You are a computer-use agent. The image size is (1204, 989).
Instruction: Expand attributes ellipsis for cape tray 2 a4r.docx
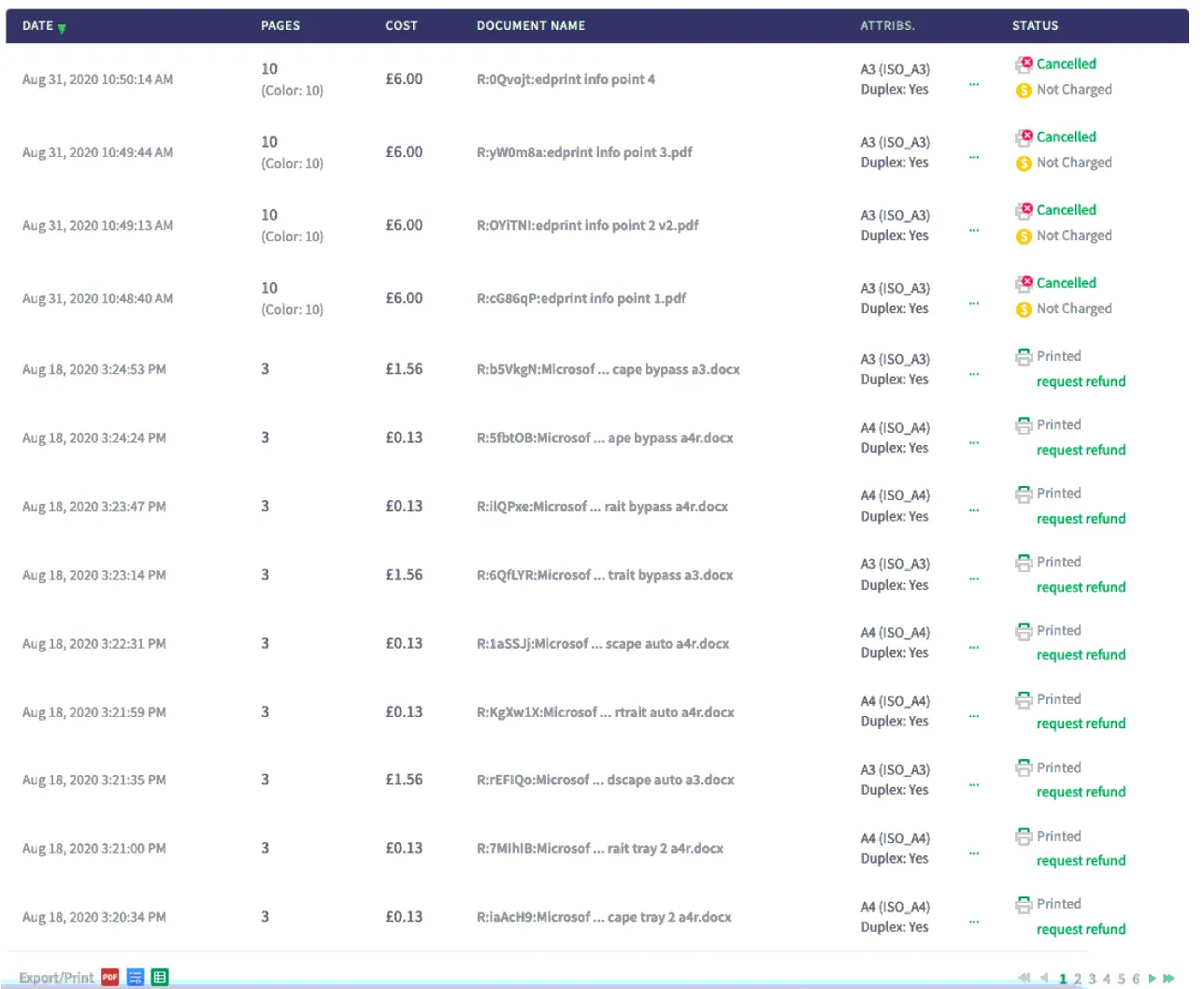pyautogui.click(x=974, y=922)
